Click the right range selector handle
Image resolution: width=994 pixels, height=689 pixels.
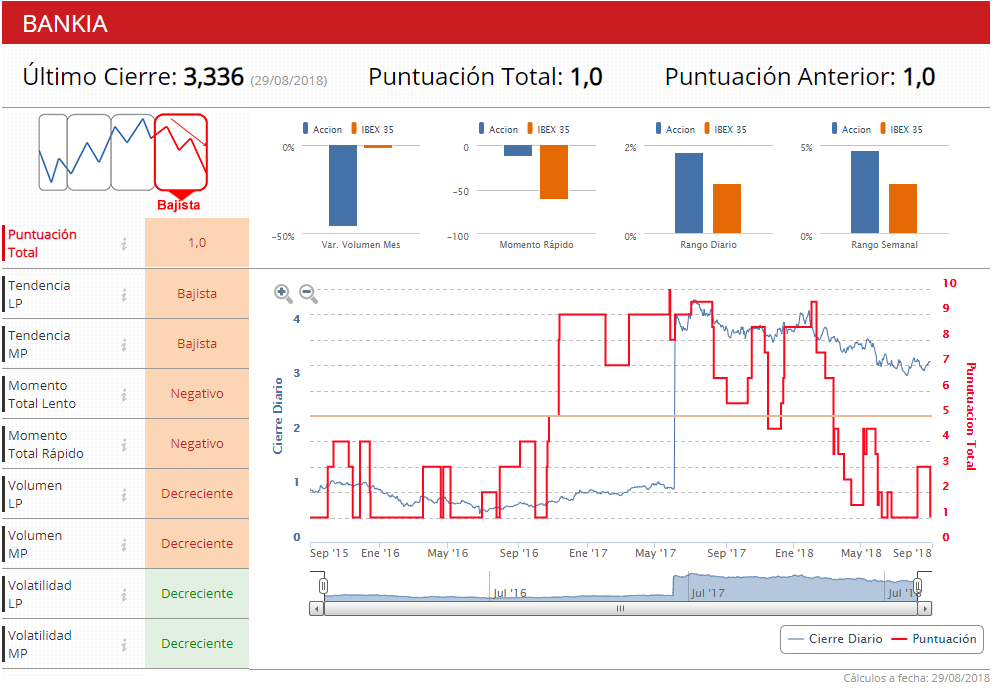(x=918, y=586)
